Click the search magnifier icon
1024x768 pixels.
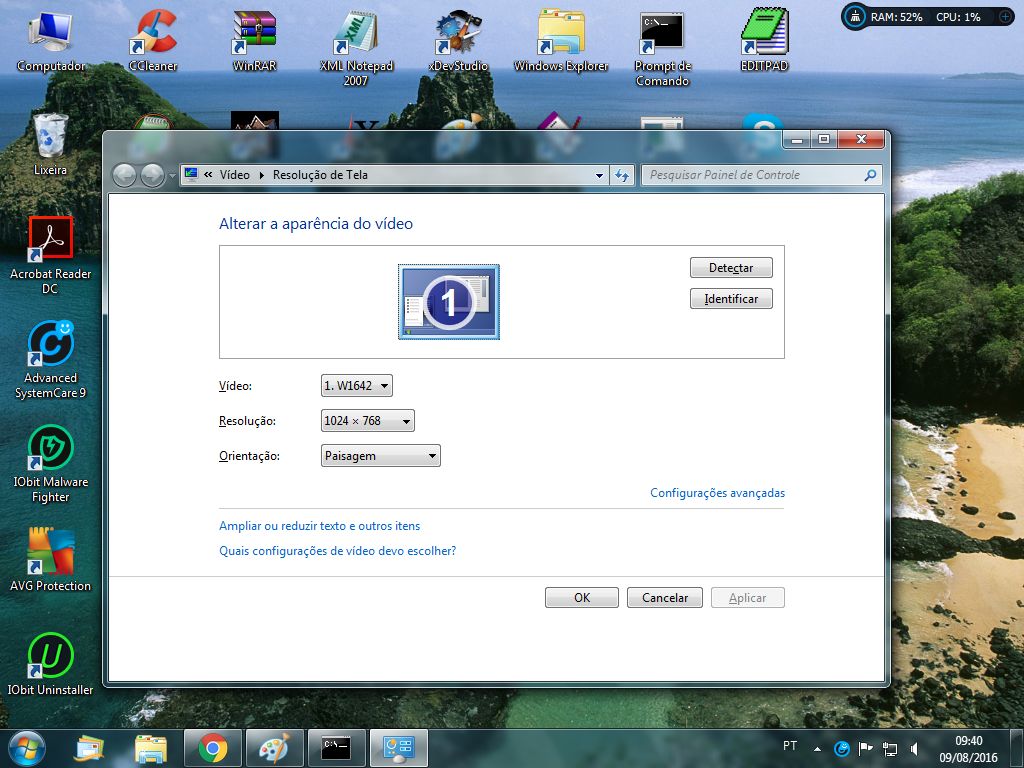[x=870, y=175]
